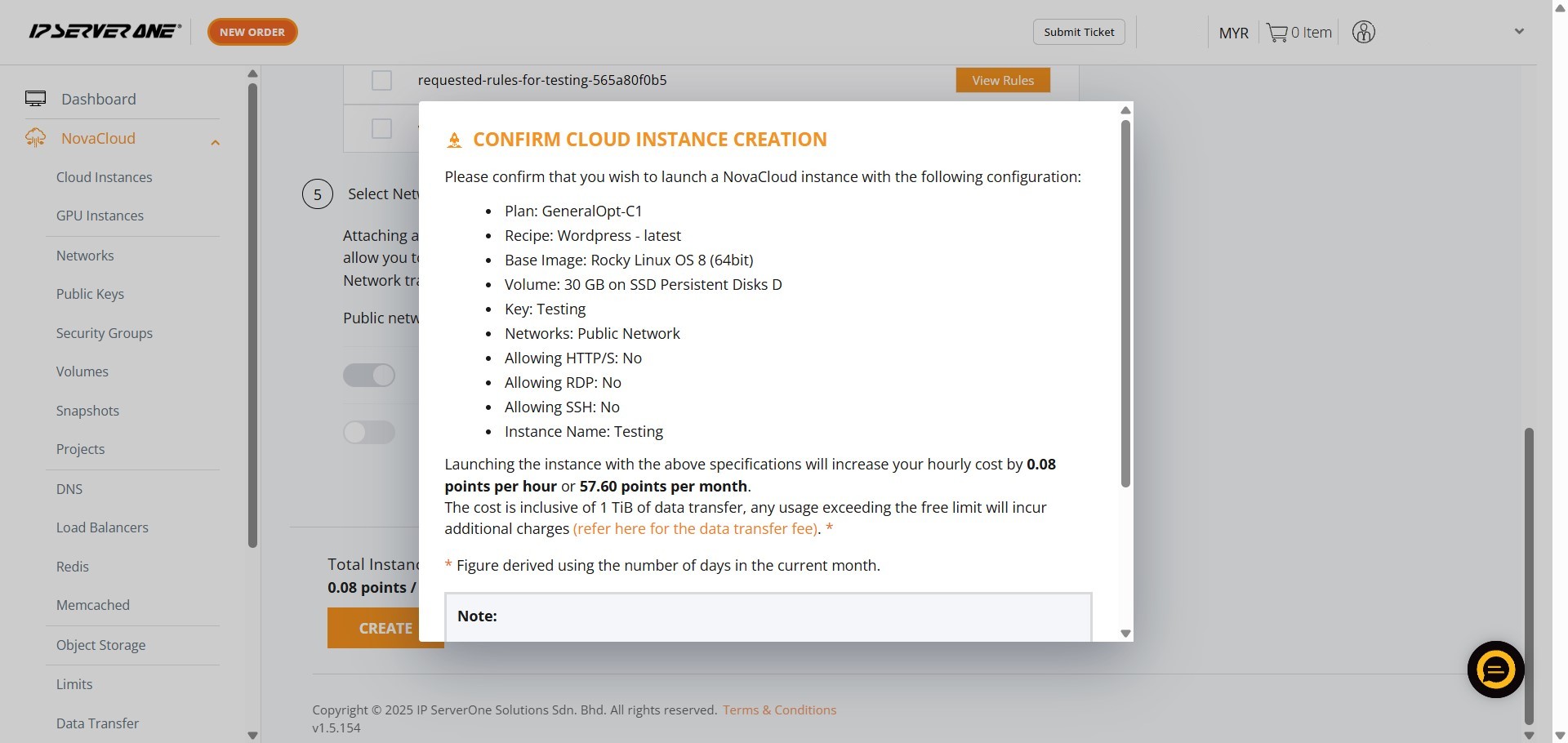Image resolution: width=1568 pixels, height=743 pixels.
Task: Open the shopping cart icon
Action: click(1276, 33)
